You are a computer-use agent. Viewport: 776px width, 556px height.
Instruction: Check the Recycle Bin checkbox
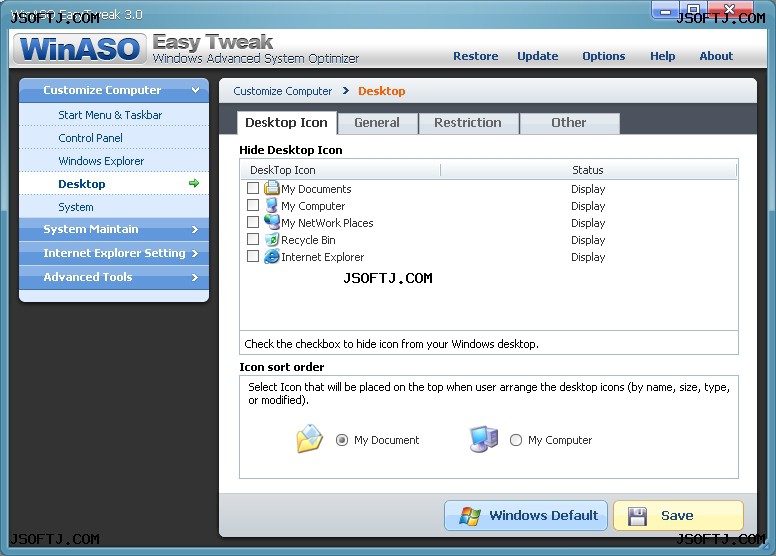[x=253, y=239]
